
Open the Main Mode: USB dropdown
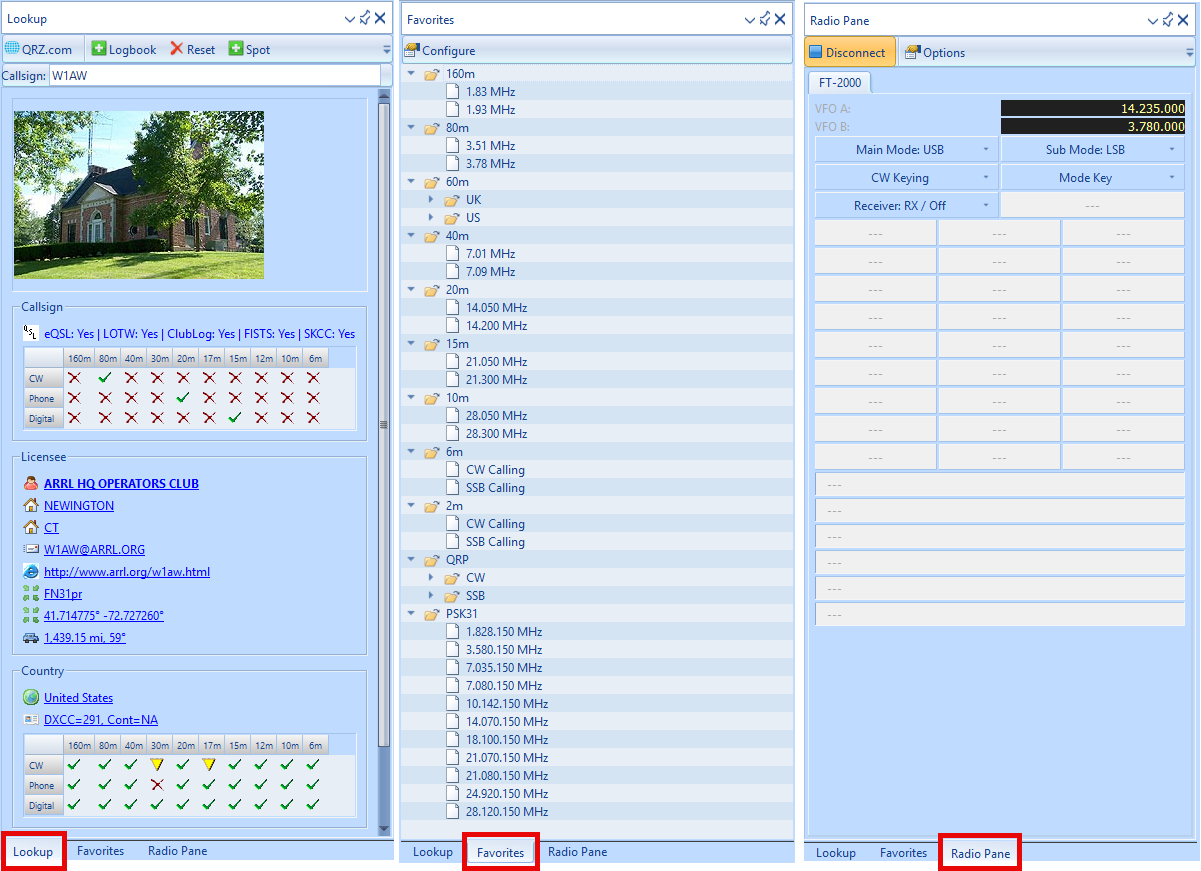906,149
